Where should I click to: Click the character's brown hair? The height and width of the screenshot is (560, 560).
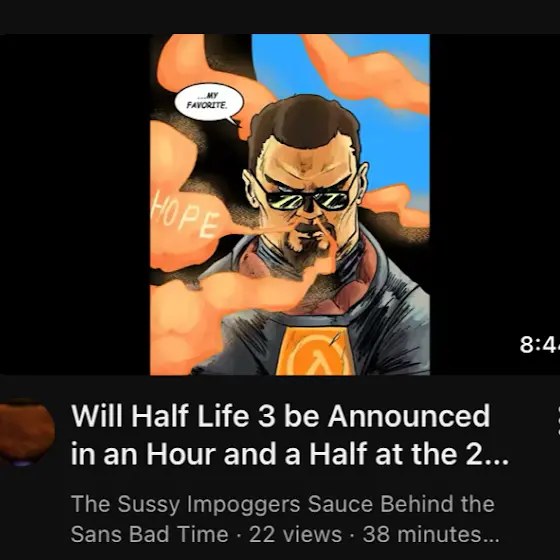tap(304, 123)
